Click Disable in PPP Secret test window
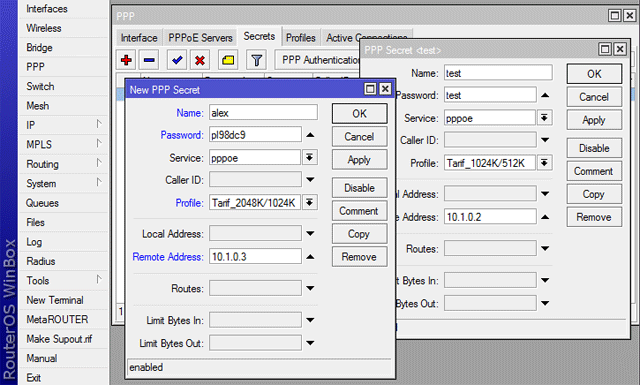This screenshot has width=640, height=385. (594, 148)
